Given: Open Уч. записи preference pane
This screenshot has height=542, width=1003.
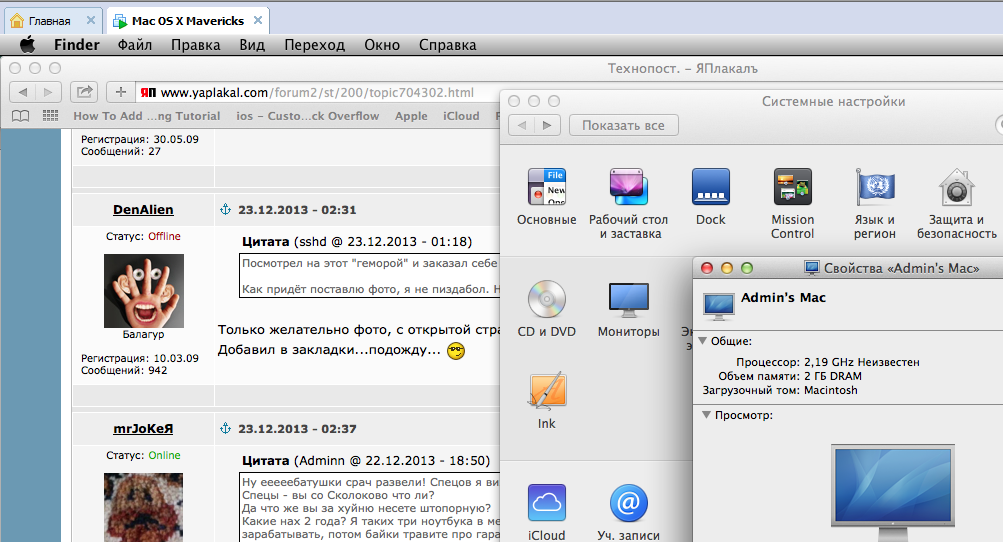Looking at the screenshot, I should tap(629, 512).
